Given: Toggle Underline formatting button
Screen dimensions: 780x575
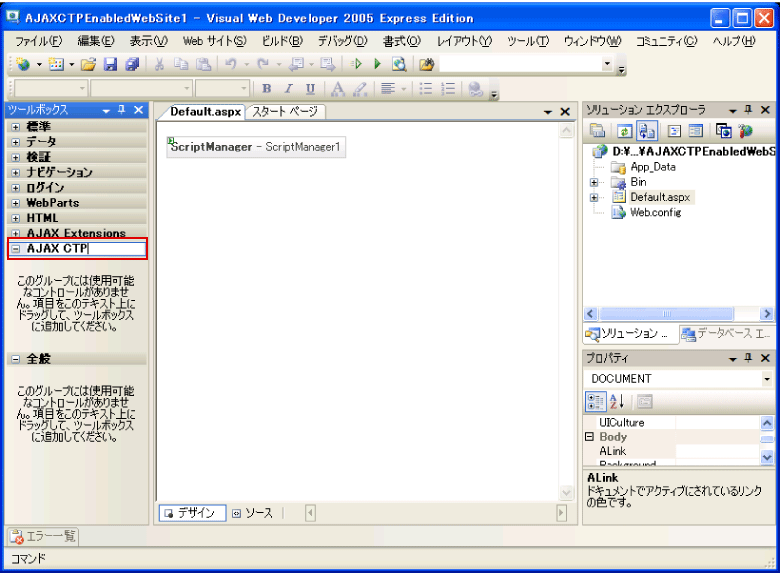Looking at the screenshot, I should click(x=310, y=89).
